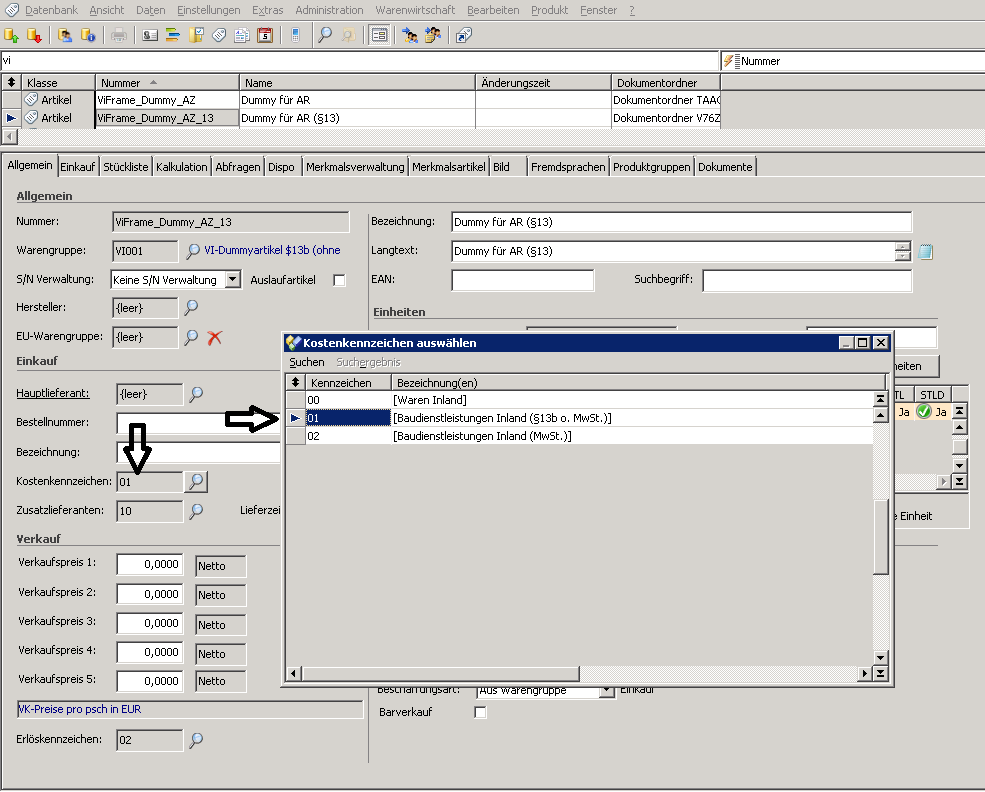
Task: Click the database upload icon with green arrow
Action: pos(11,35)
